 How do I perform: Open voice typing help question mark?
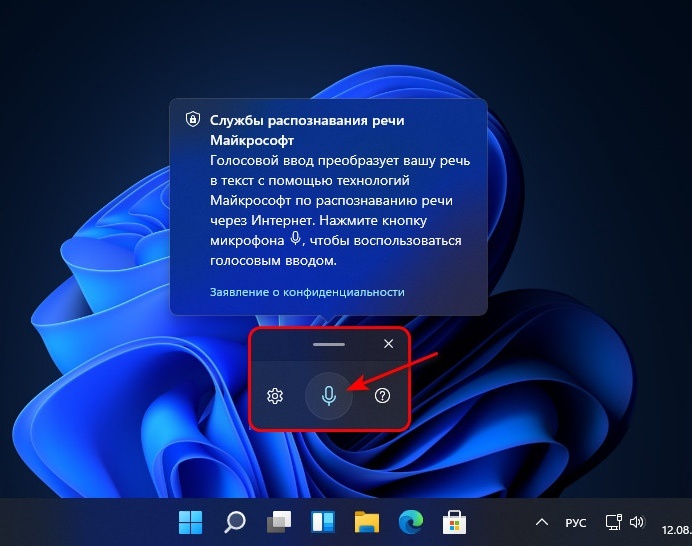pyautogui.click(x=382, y=395)
